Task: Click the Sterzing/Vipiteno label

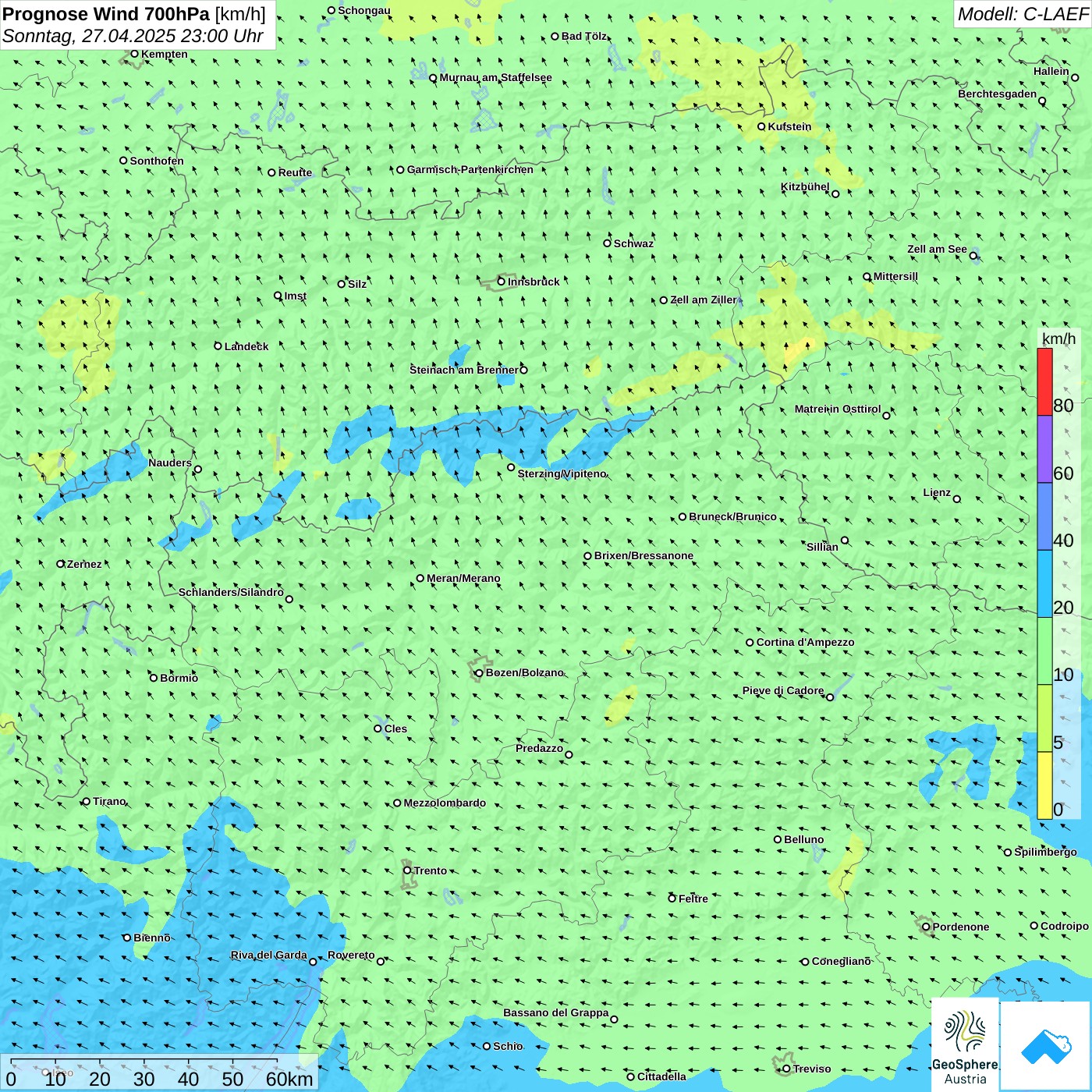Action: [562, 473]
